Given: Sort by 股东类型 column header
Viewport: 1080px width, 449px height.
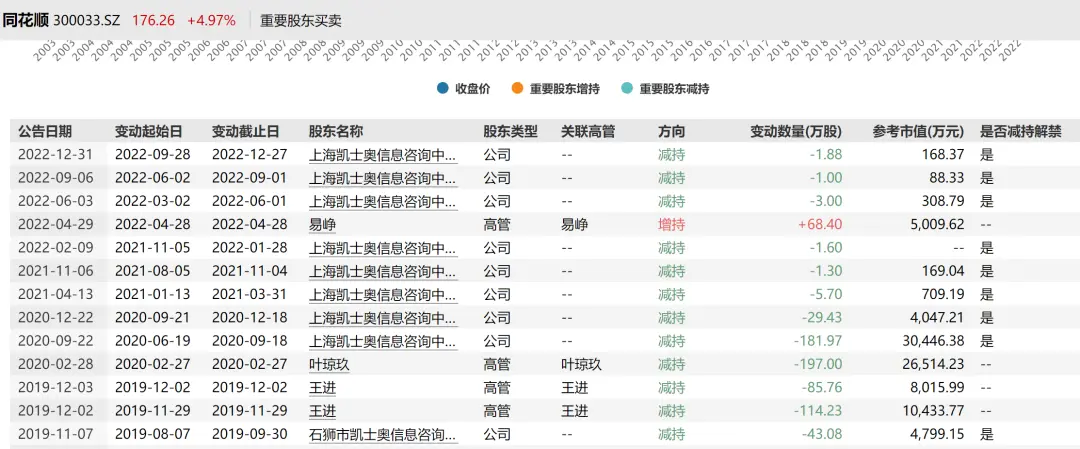Looking at the screenshot, I should pyautogui.click(x=510, y=131).
